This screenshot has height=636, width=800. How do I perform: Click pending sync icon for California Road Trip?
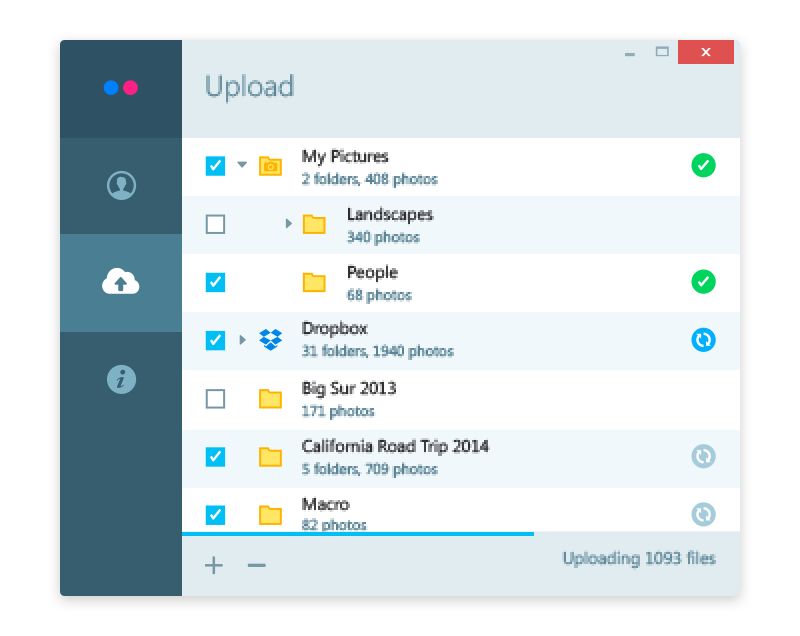pos(703,456)
